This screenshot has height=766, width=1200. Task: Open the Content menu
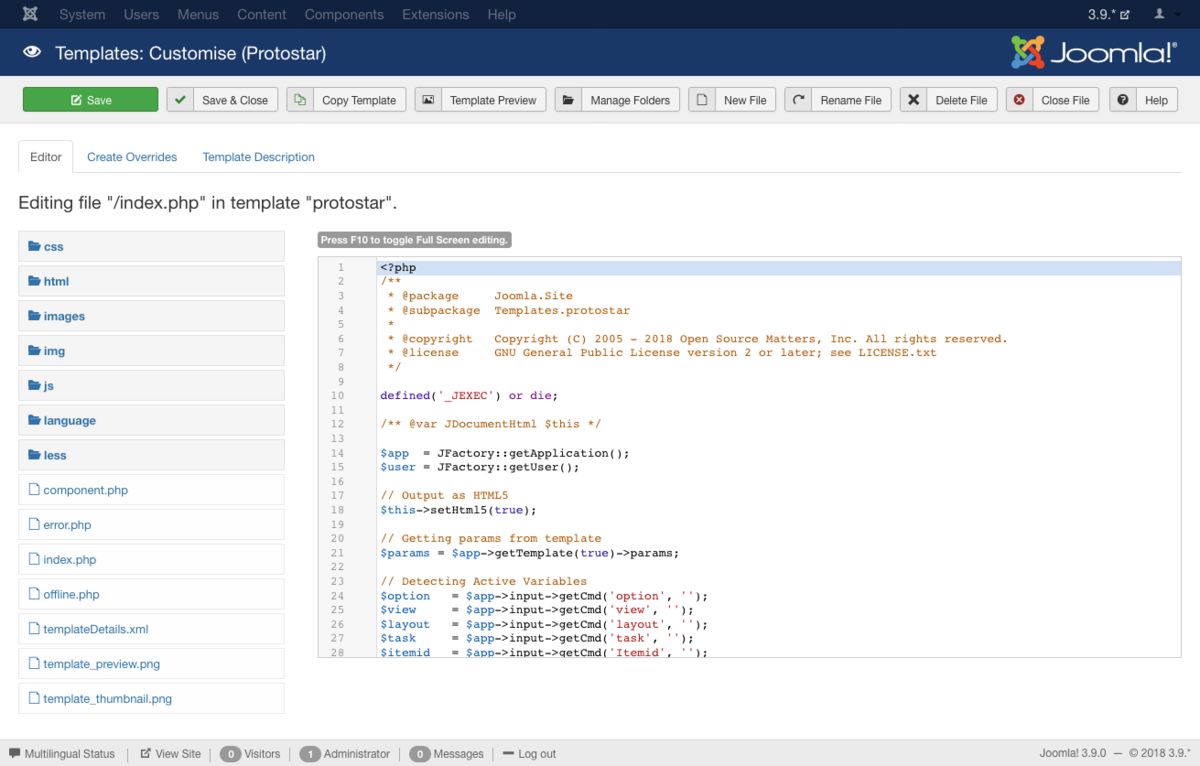tap(262, 14)
